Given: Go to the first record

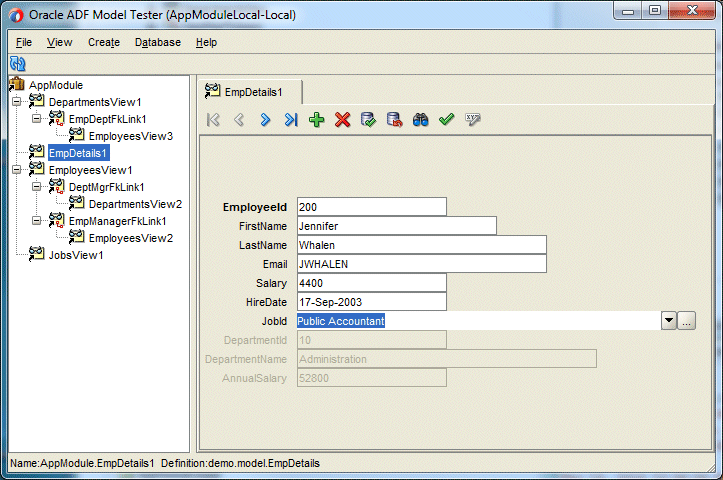Looking at the screenshot, I should 213,120.
